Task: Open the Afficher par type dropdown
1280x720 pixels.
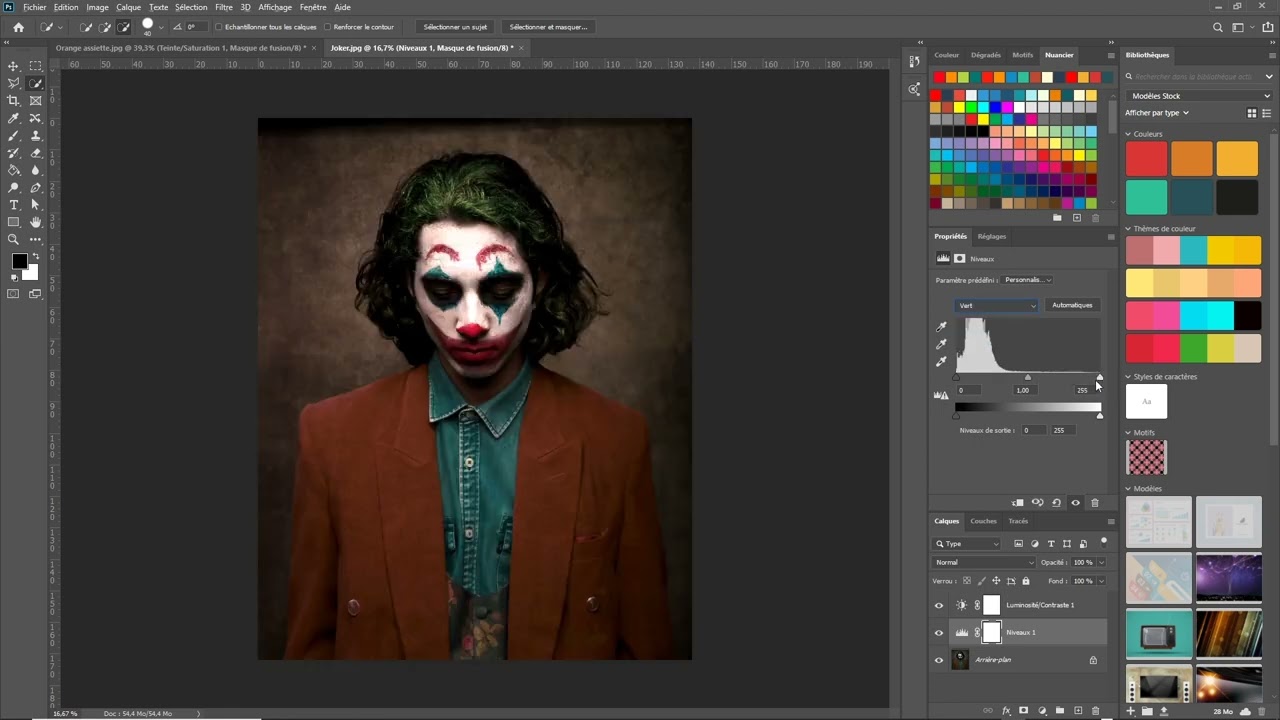Action: pos(1157,113)
